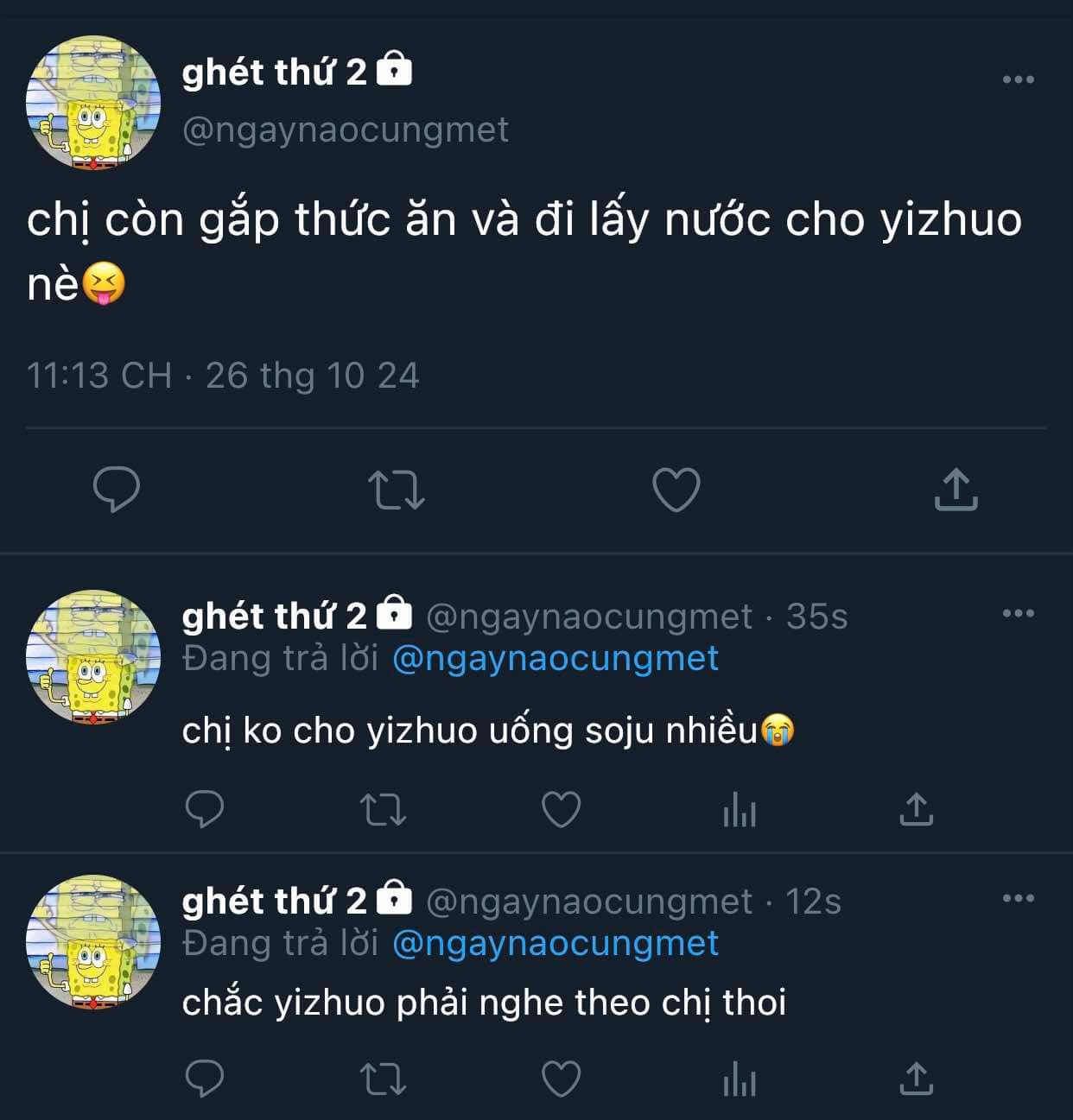
Task: Open @ngaynaocungmet mention link in 35s reply
Action: (556, 659)
